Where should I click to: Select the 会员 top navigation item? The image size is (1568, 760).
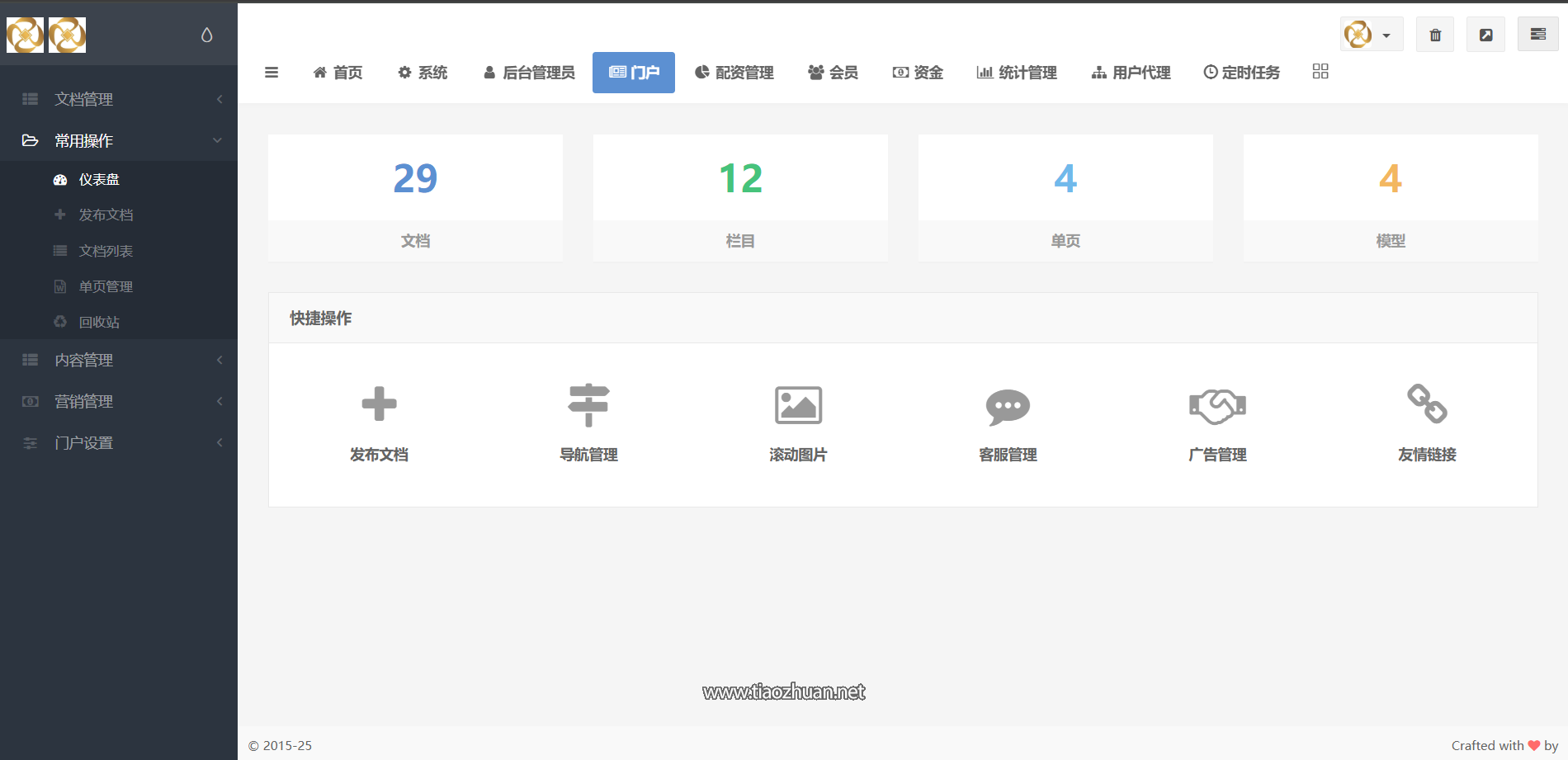click(x=833, y=73)
